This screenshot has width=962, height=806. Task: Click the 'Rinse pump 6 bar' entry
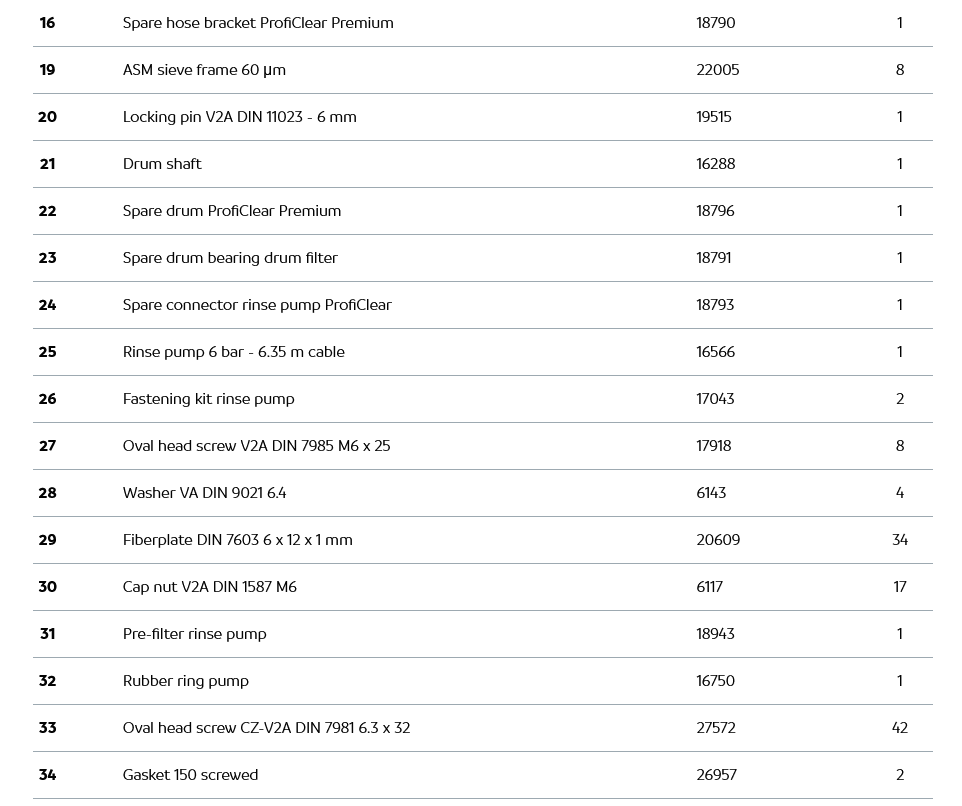(233, 352)
